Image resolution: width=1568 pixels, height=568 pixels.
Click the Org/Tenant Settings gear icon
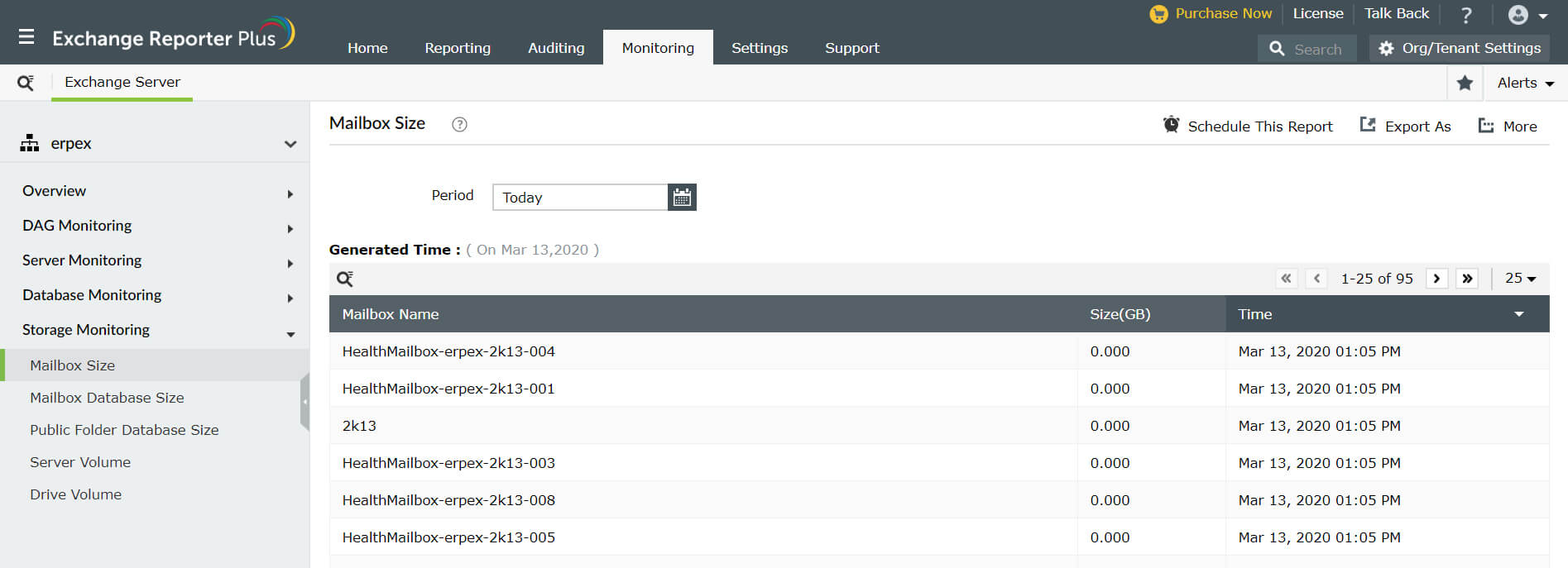[1386, 49]
